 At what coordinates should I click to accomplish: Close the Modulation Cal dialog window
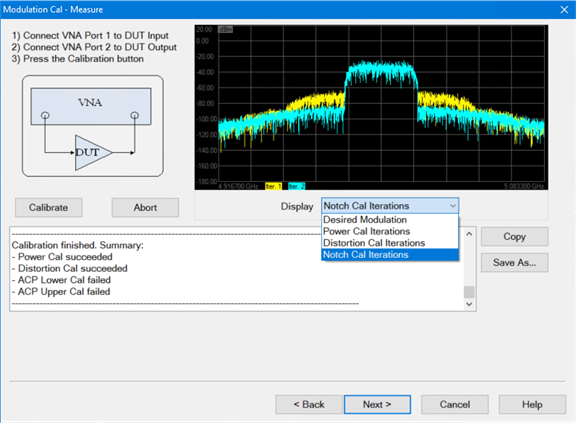564,10
